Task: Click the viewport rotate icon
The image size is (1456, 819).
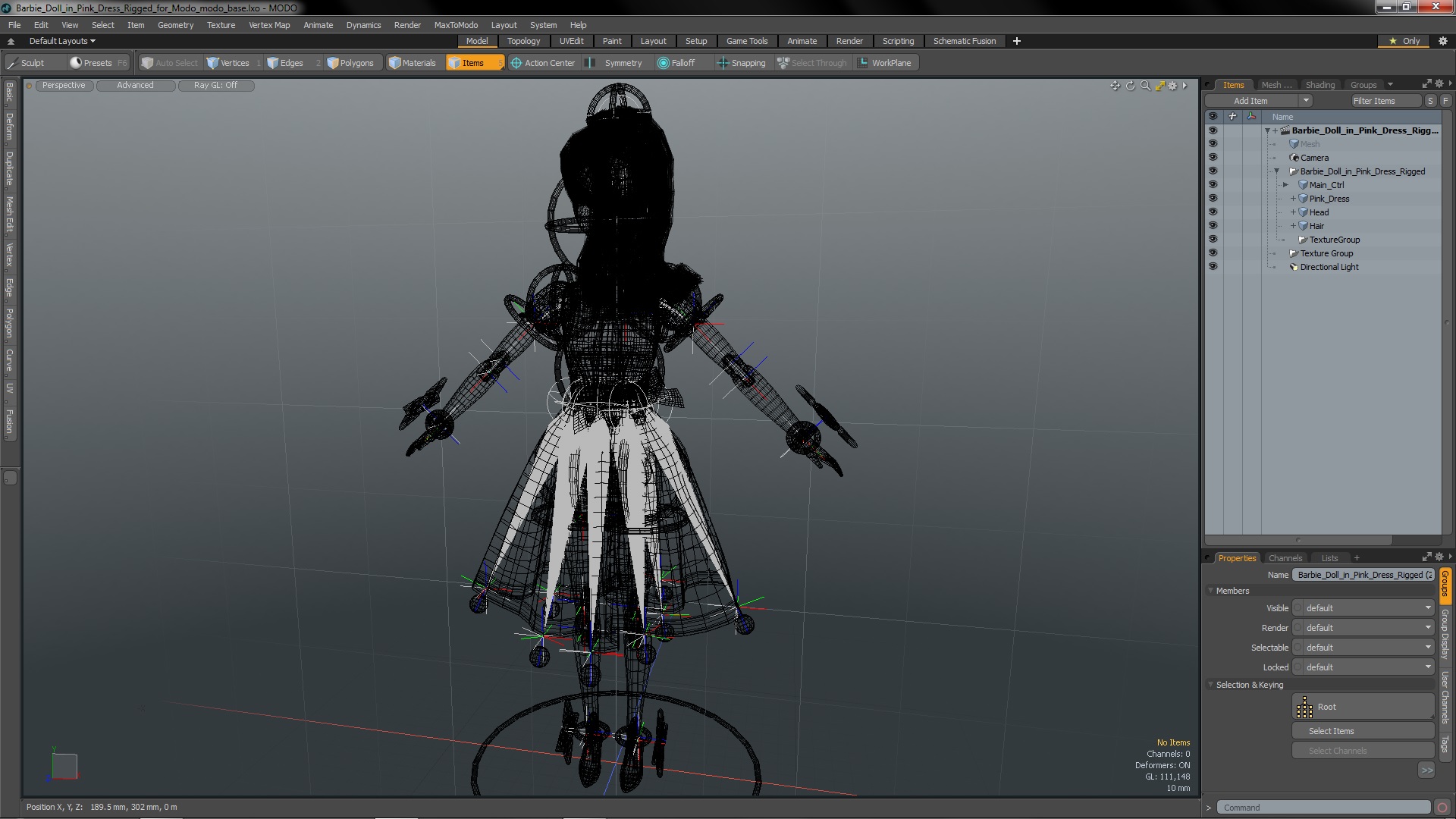Action: pyautogui.click(x=1130, y=86)
